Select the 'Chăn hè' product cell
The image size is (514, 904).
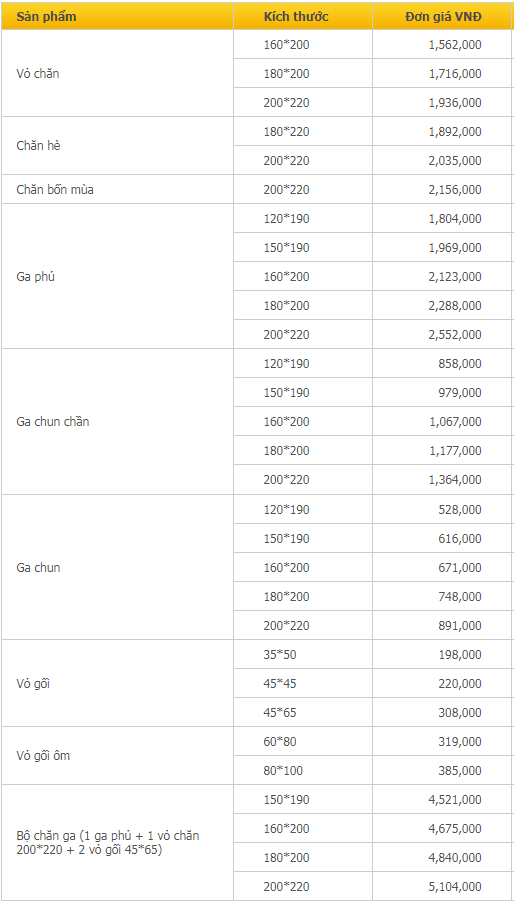point(117,146)
